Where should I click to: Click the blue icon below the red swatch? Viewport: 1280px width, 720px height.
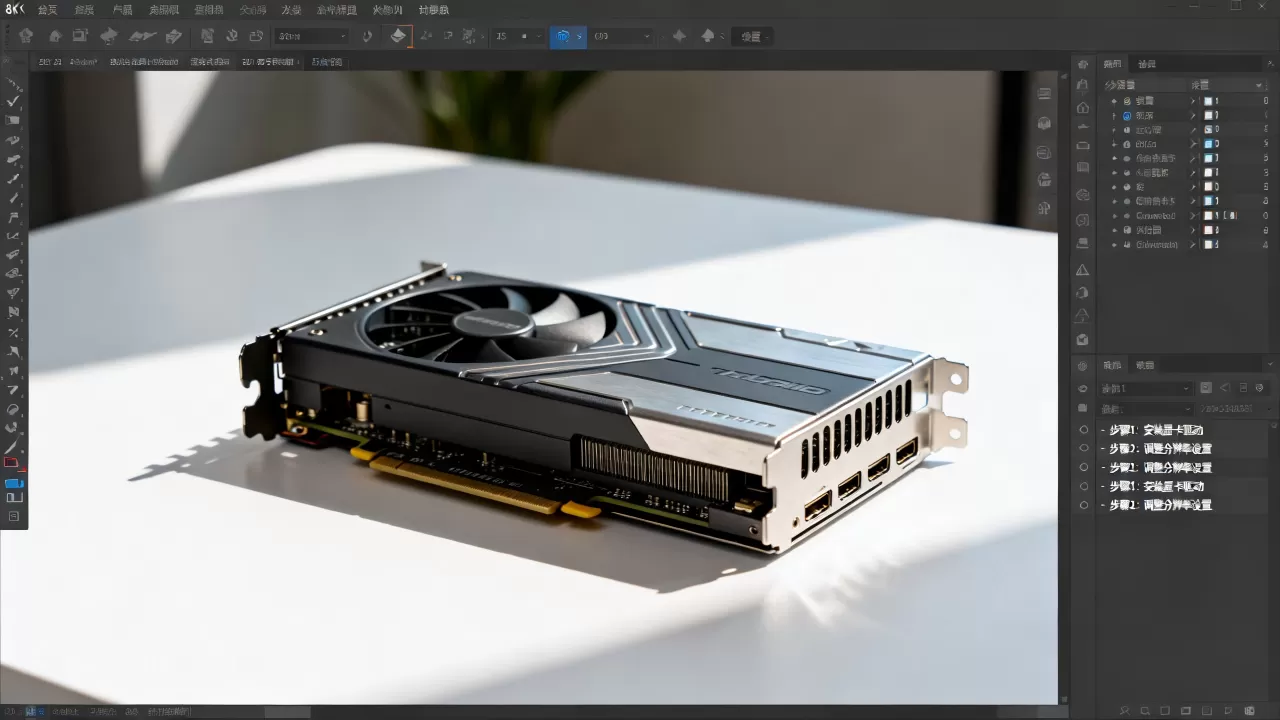[14, 483]
